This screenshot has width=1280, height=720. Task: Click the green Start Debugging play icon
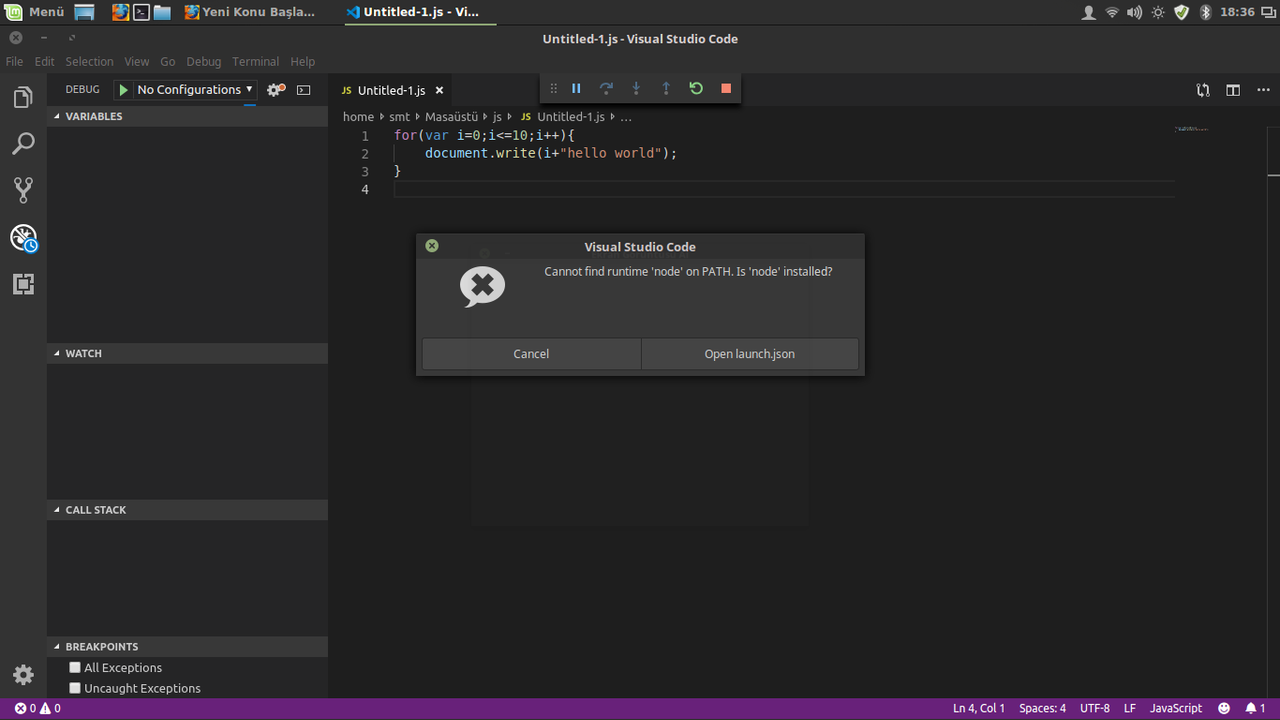(123, 90)
